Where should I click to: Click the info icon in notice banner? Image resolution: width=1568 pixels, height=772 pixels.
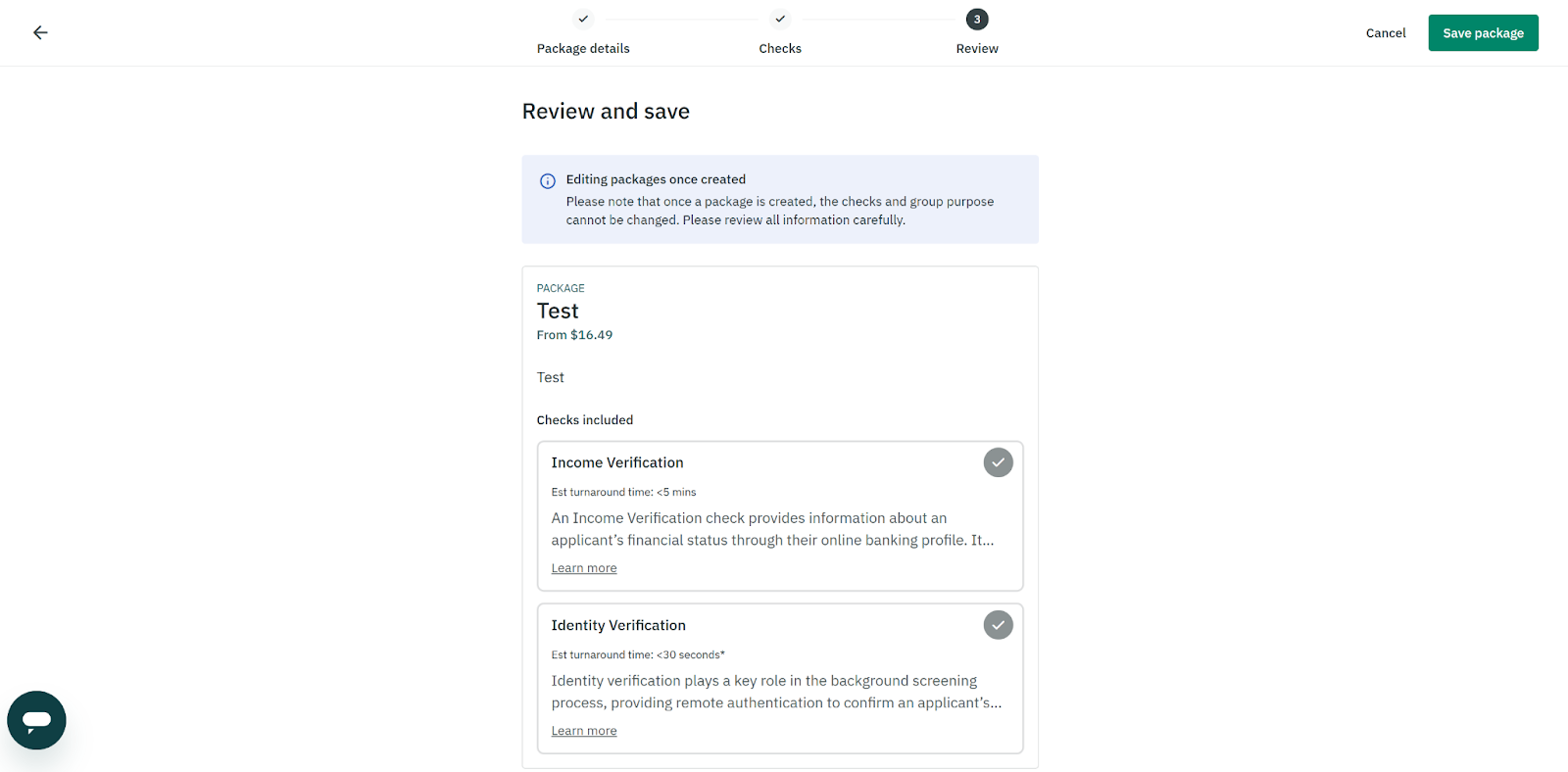[x=548, y=181]
